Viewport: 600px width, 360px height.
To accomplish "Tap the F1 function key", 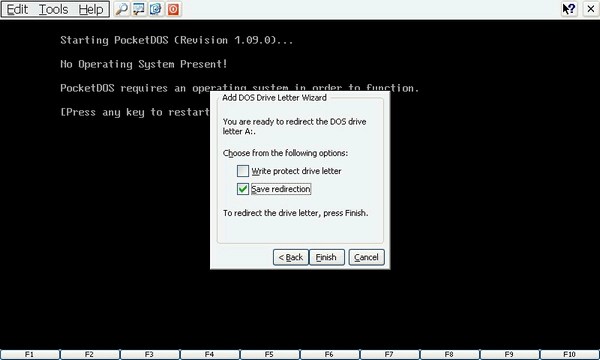I will pyautogui.click(x=30, y=355).
